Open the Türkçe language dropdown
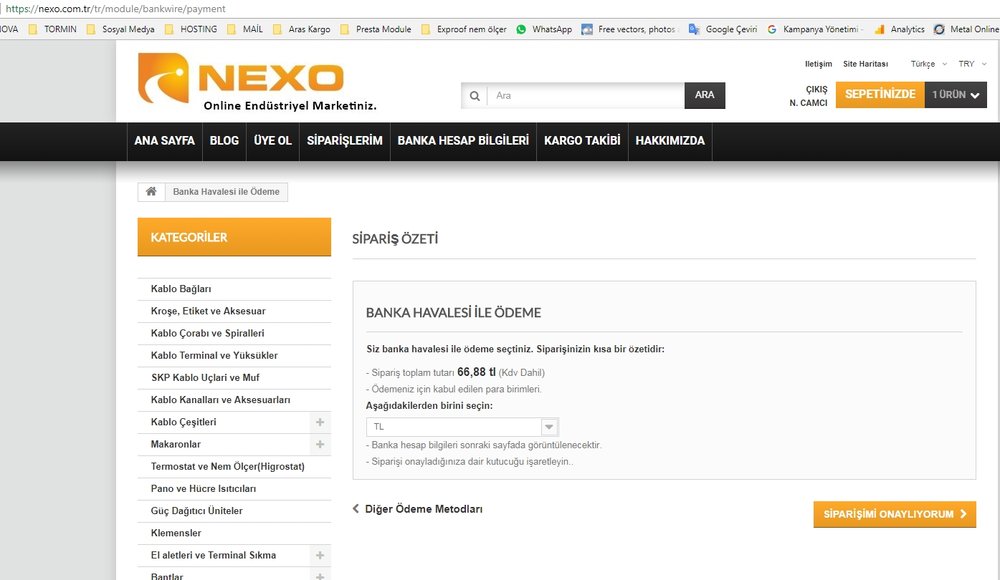Image resolution: width=1000 pixels, height=580 pixels. [x=929, y=64]
